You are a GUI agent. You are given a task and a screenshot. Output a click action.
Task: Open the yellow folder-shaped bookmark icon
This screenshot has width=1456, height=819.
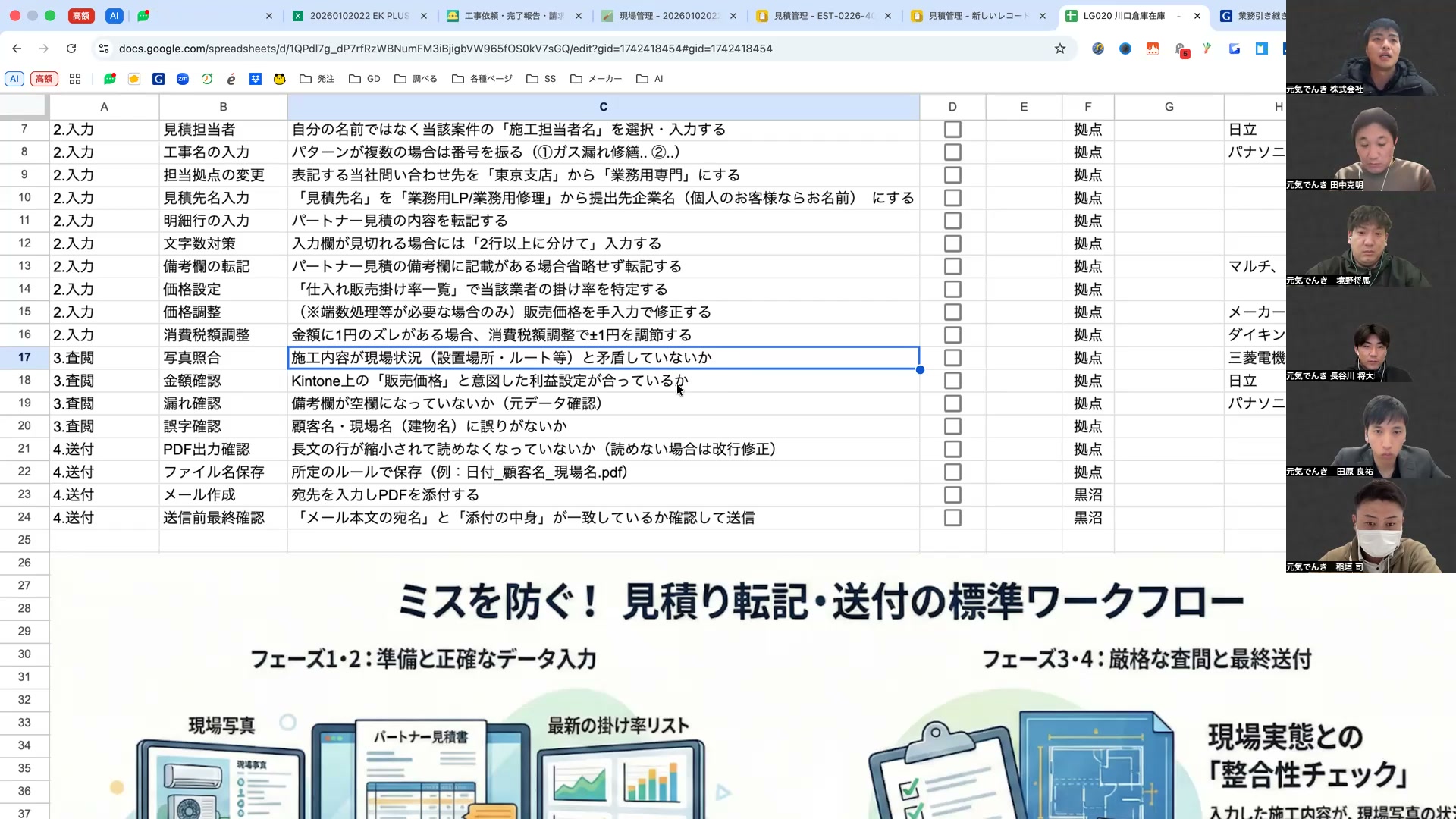134,79
